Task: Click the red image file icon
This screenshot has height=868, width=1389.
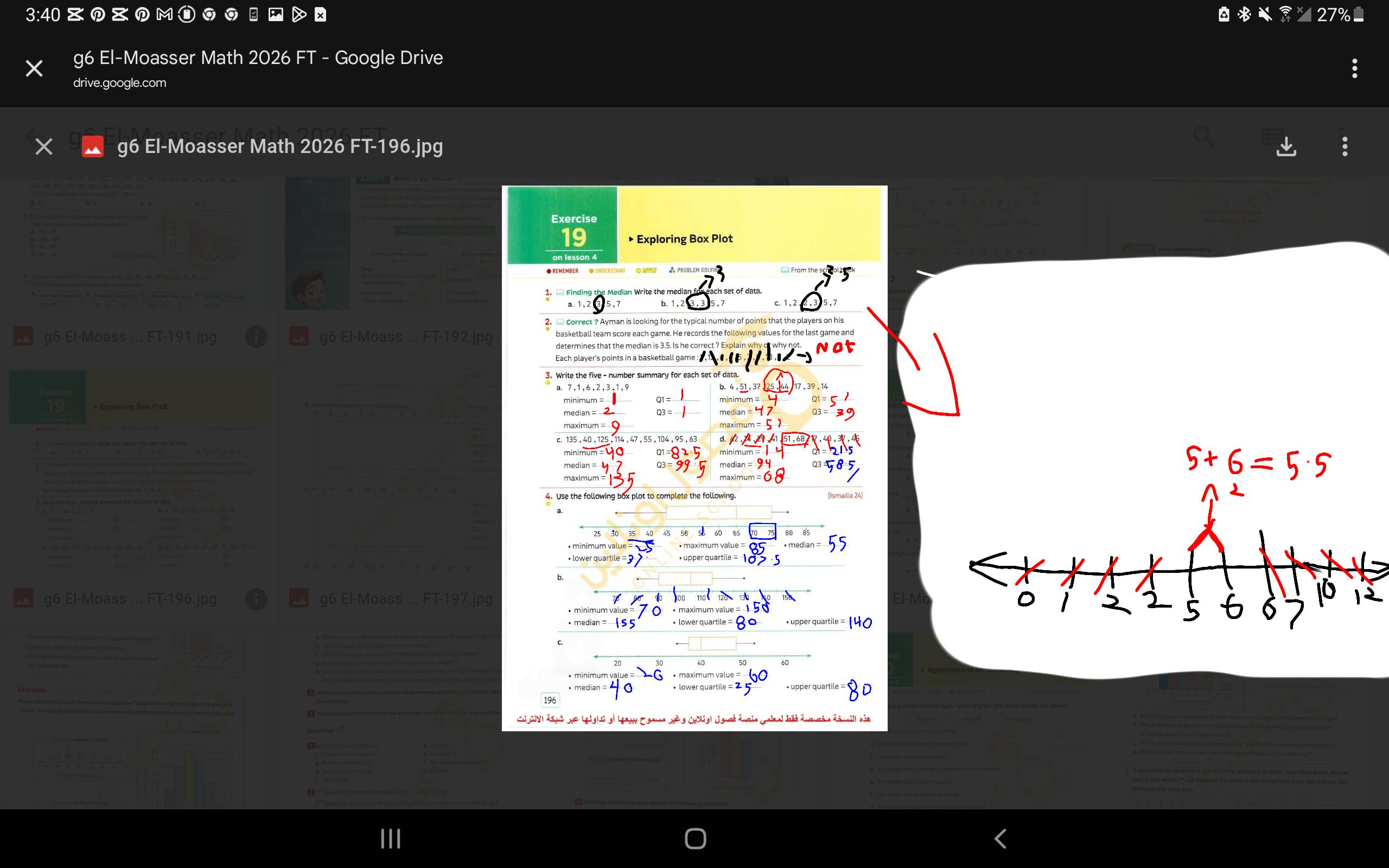Action: click(92, 146)
